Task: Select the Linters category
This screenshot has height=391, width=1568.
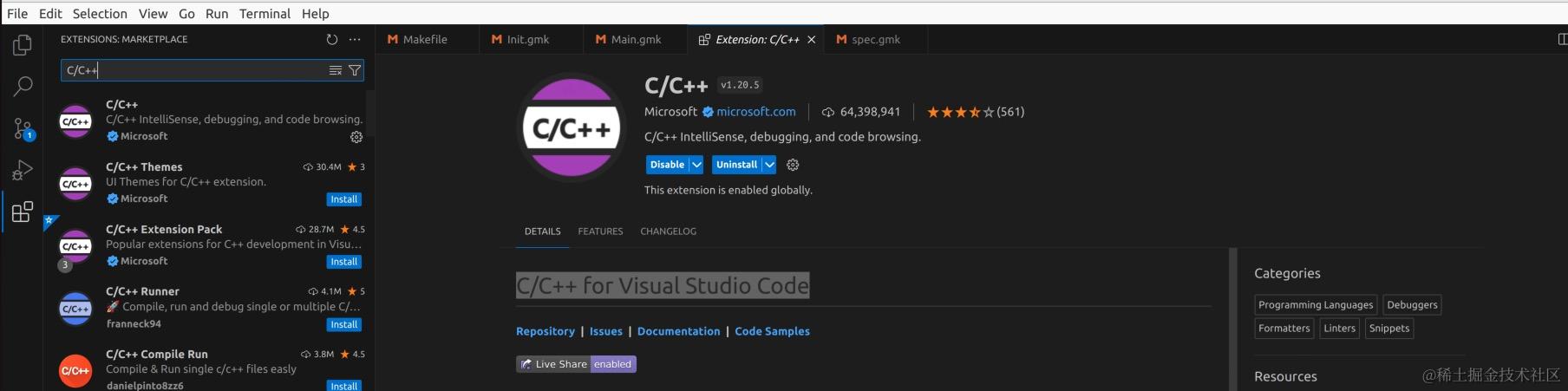Action: tap(1339, 329)
